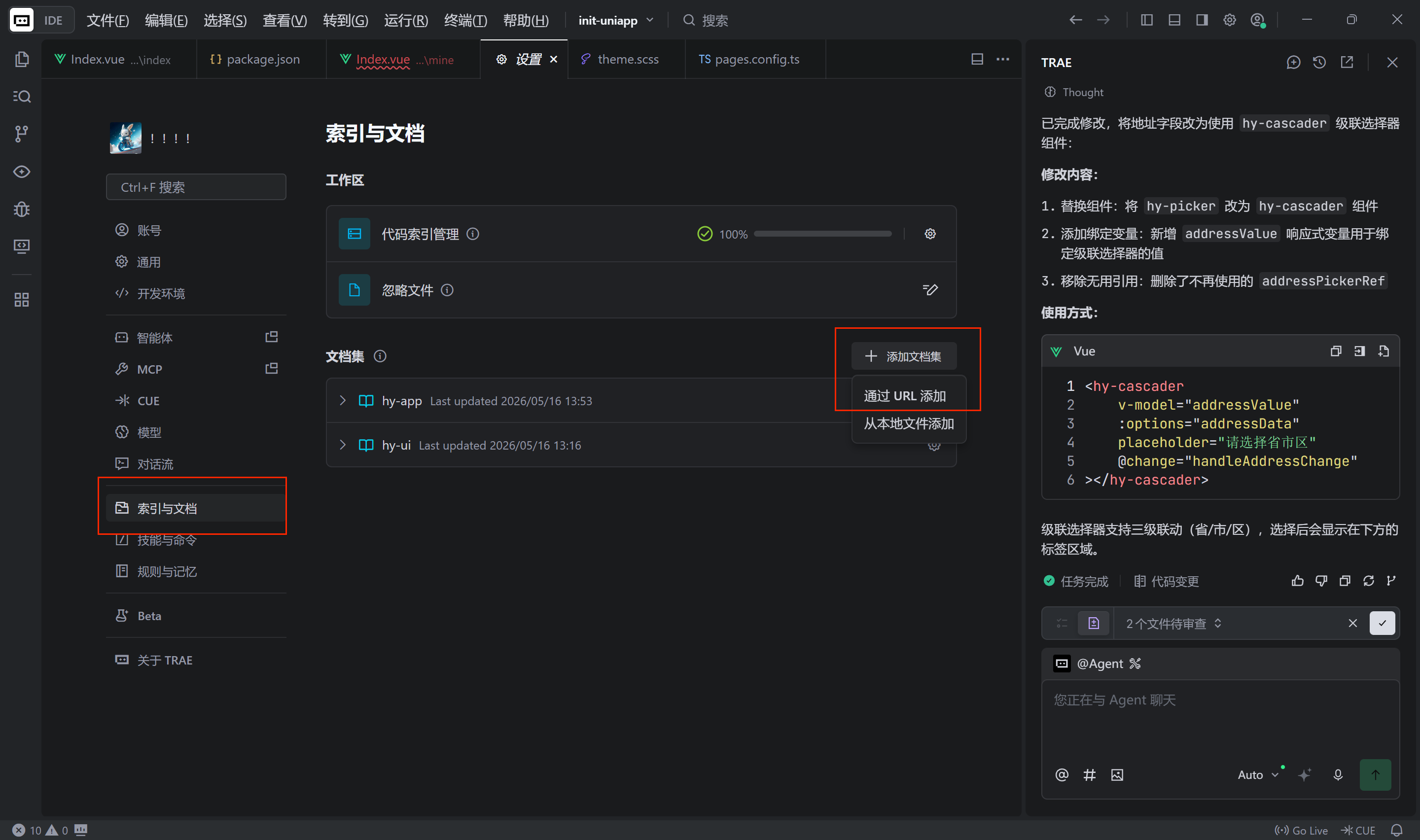Give thumbs up to the response
The image size is (1420, 840).
tap(1297, 581)
